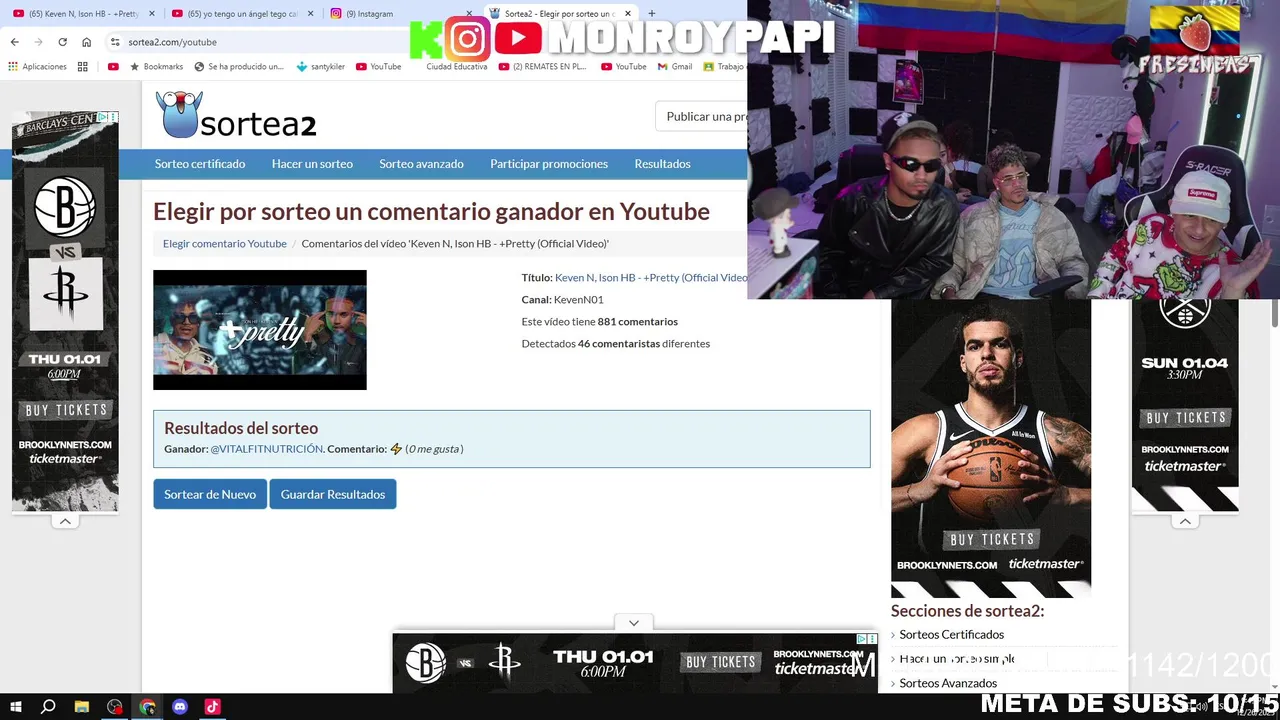Open Chrome from the taskbar

coord(148,707)
